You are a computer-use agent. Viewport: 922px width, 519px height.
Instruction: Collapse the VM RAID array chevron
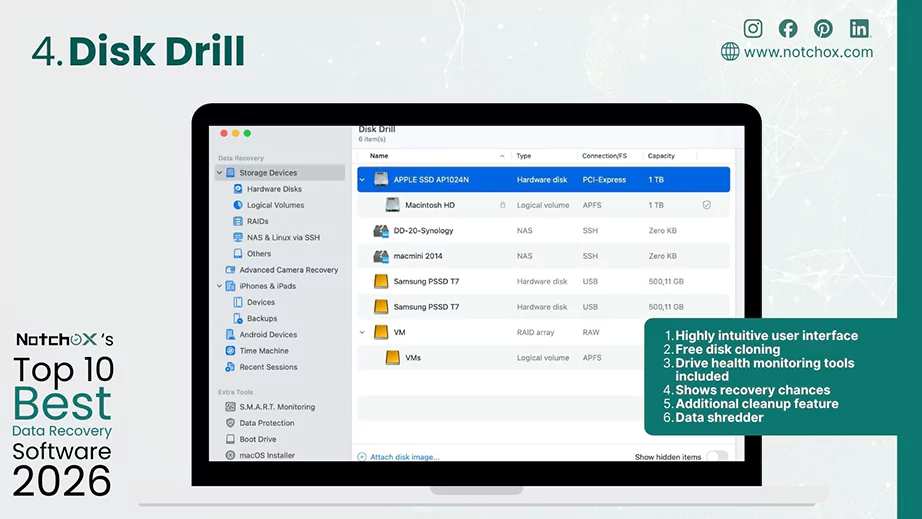(362, 332)
